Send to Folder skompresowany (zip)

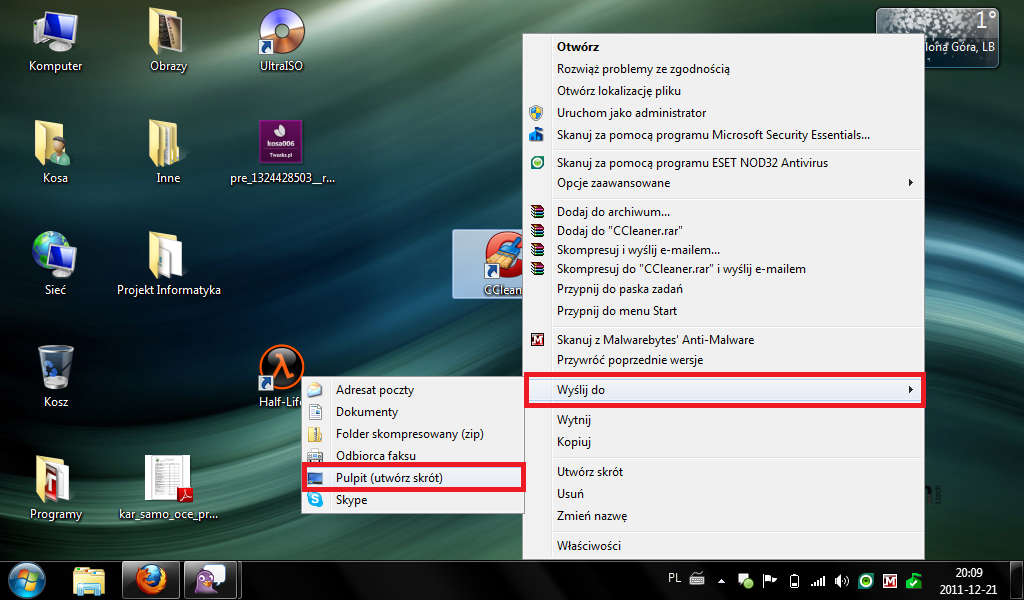[413, 434]
